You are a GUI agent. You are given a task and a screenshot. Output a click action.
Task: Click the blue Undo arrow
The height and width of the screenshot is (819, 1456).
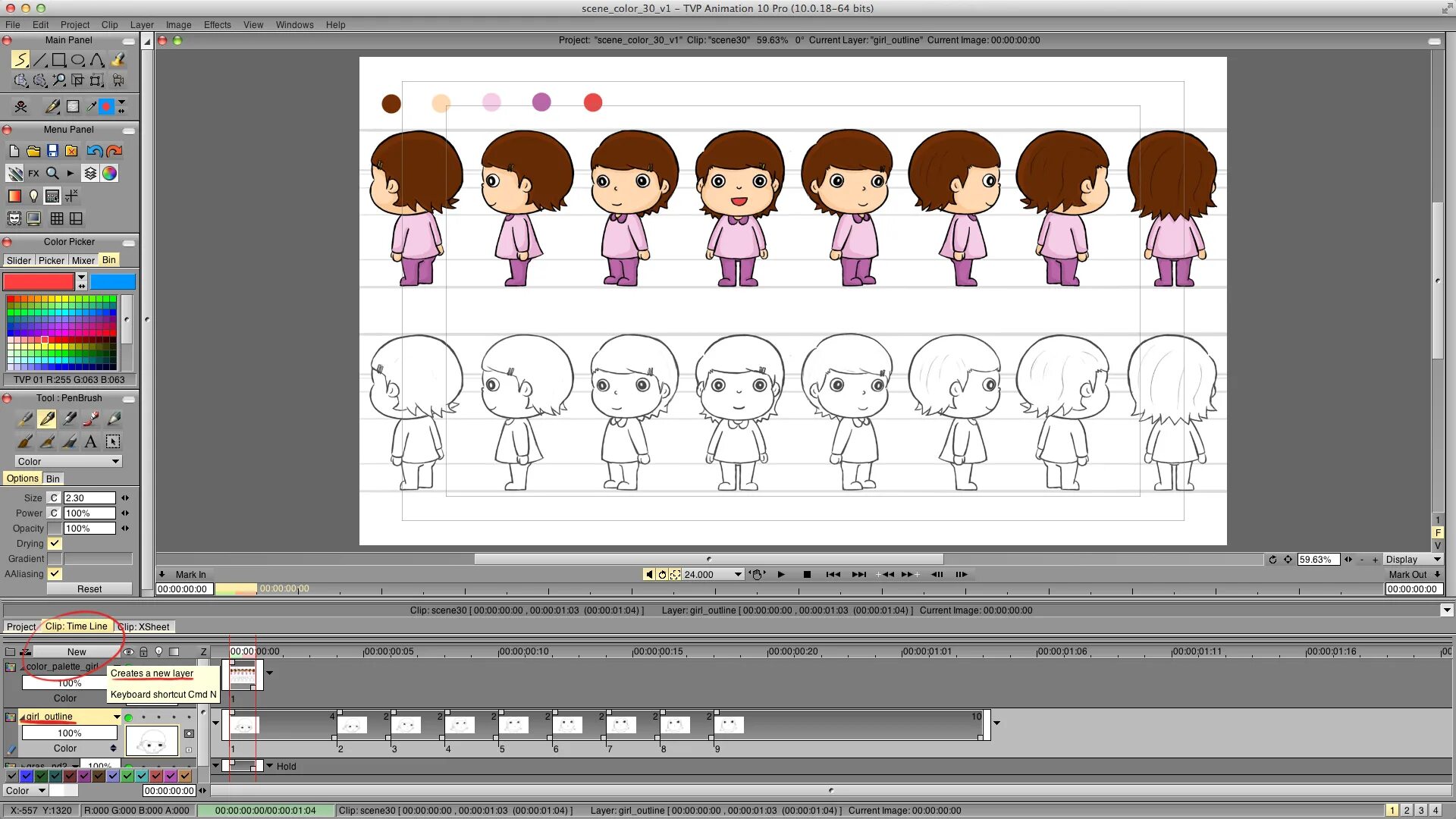click(94, 151)
